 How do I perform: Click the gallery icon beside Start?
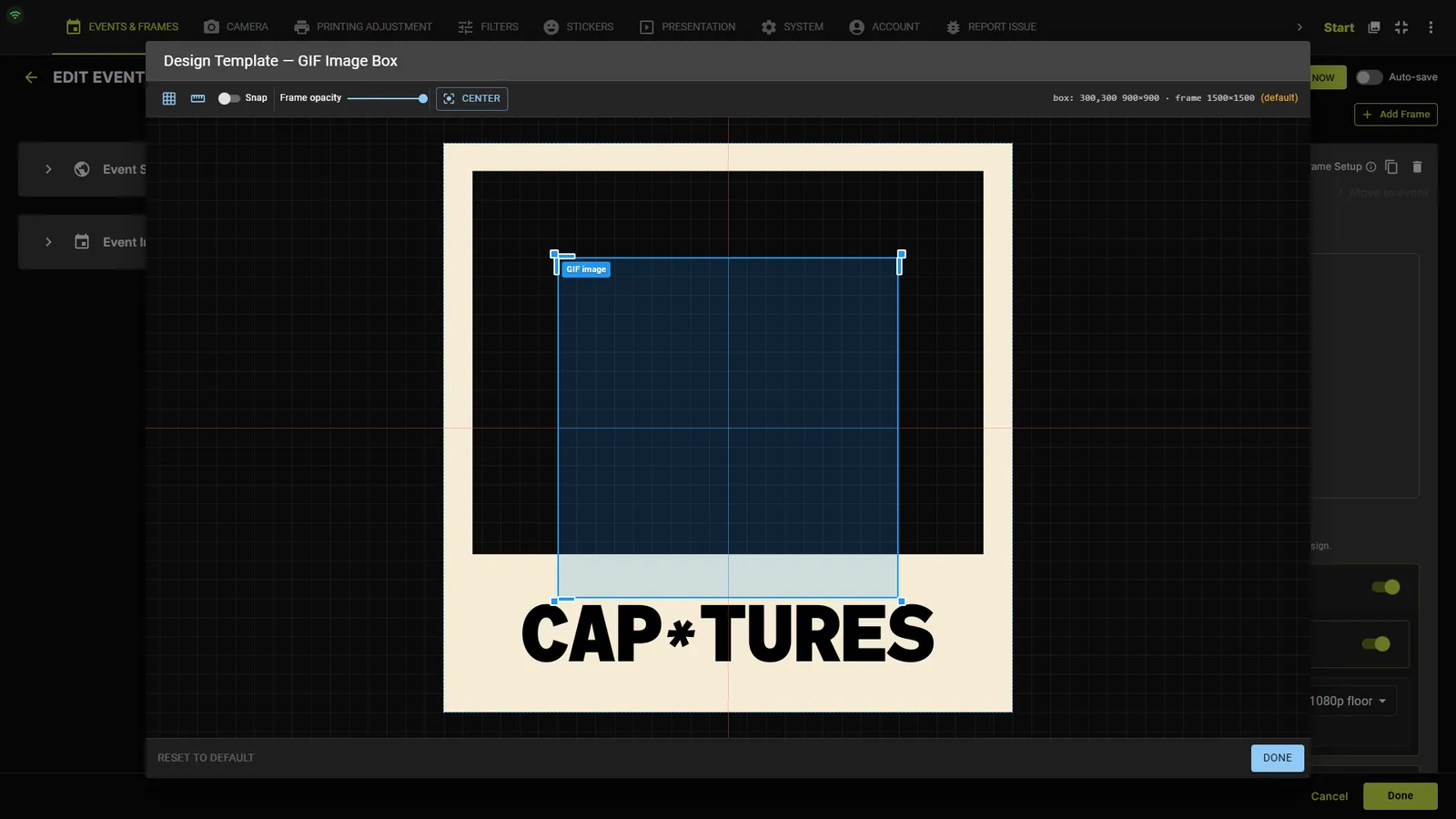tap(1374, 27)
